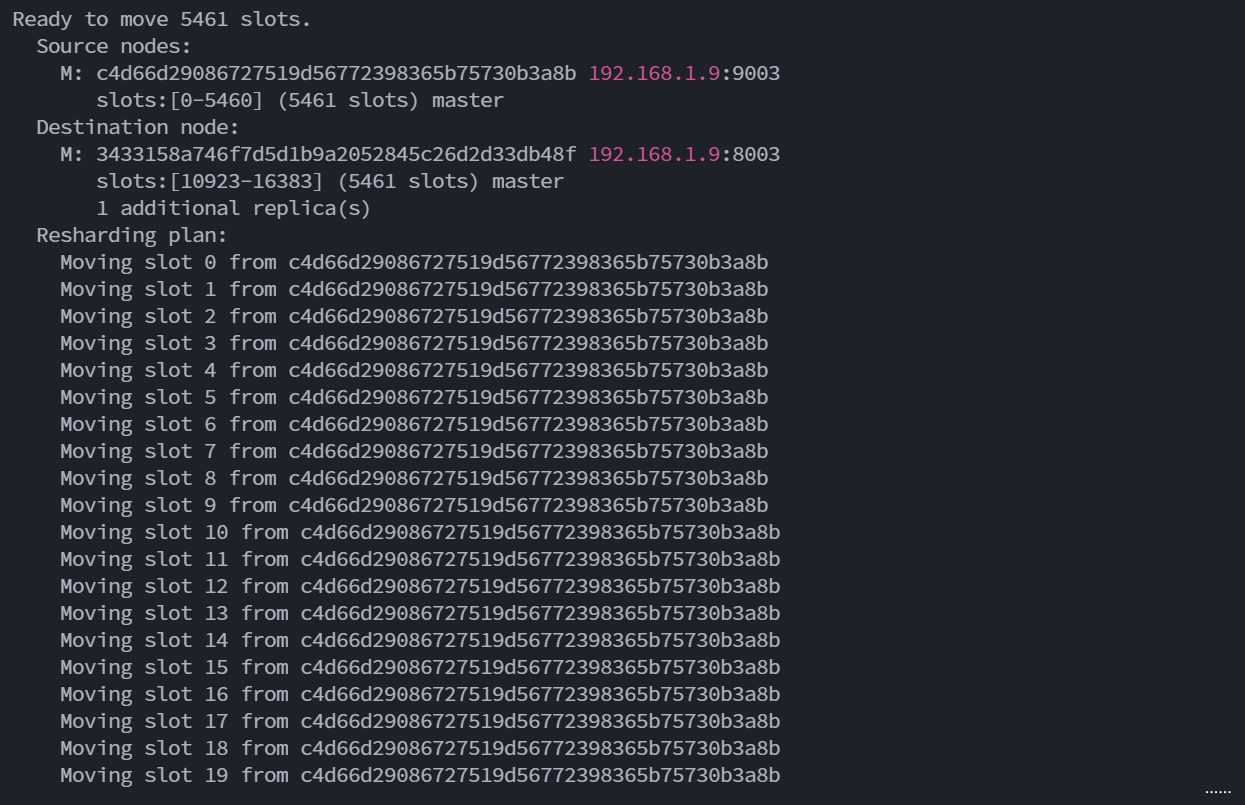Click the pink IP address before port 9003
The height and width of the screenshot is (805, 1245).
tap(653, 73)
